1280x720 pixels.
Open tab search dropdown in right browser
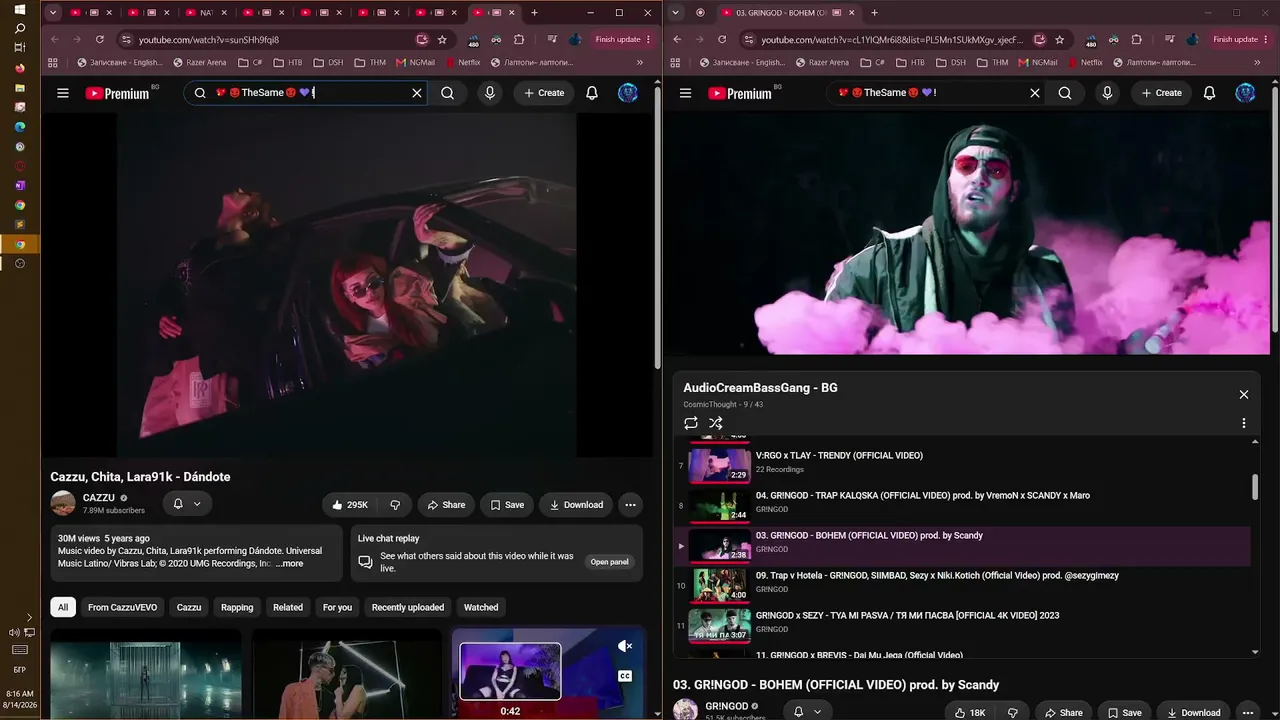click(x=676, y=13)
